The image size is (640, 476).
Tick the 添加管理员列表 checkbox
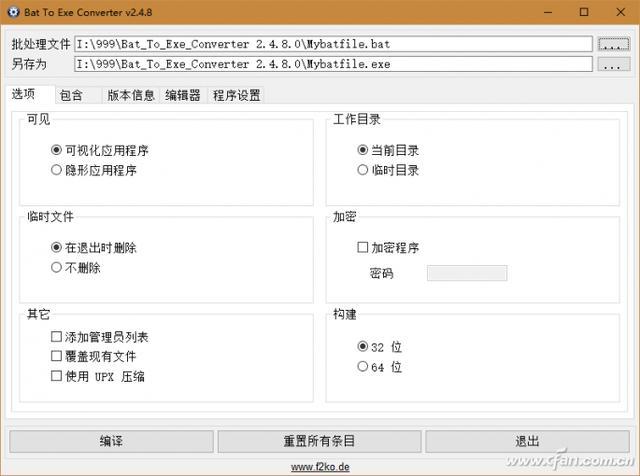click(56, 336)
